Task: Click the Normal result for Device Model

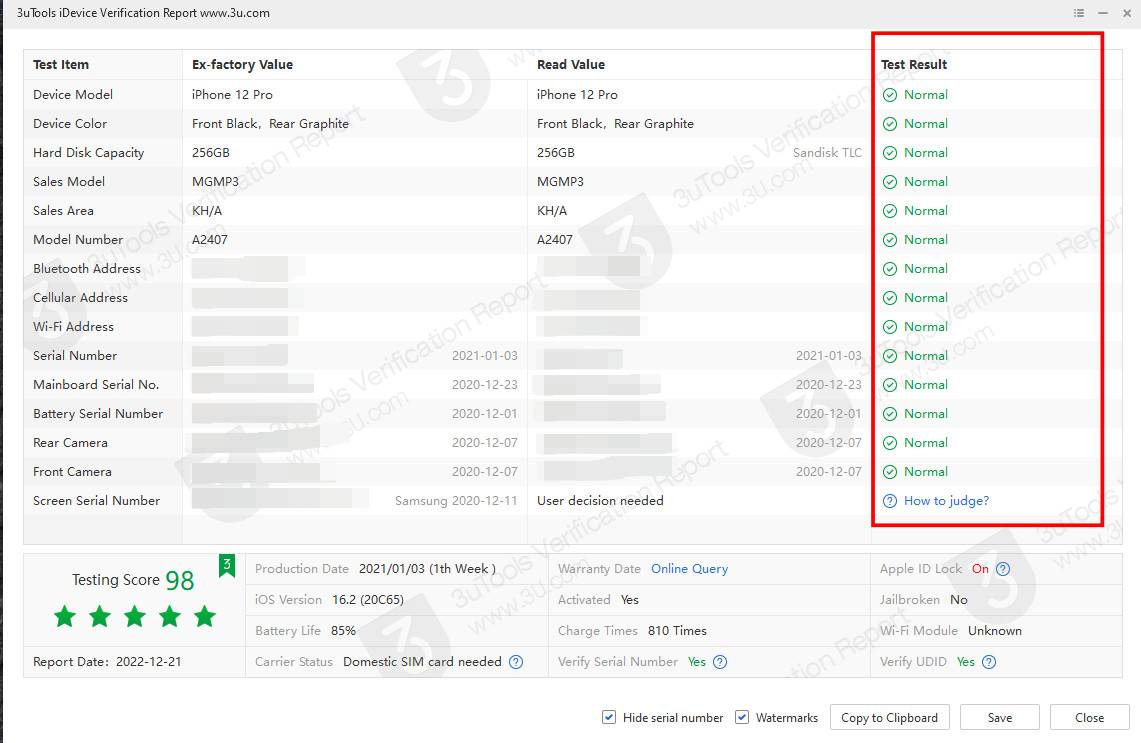Action: [926, 95]
